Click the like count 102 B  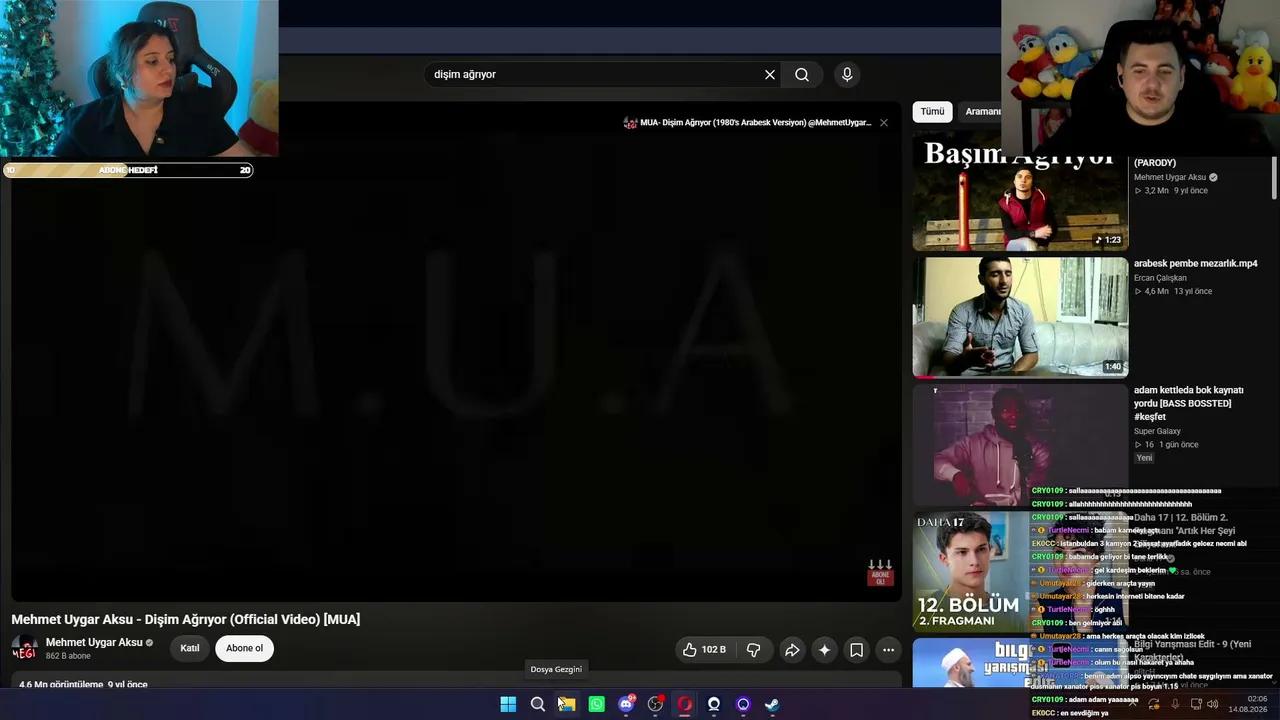pos(714,650)
